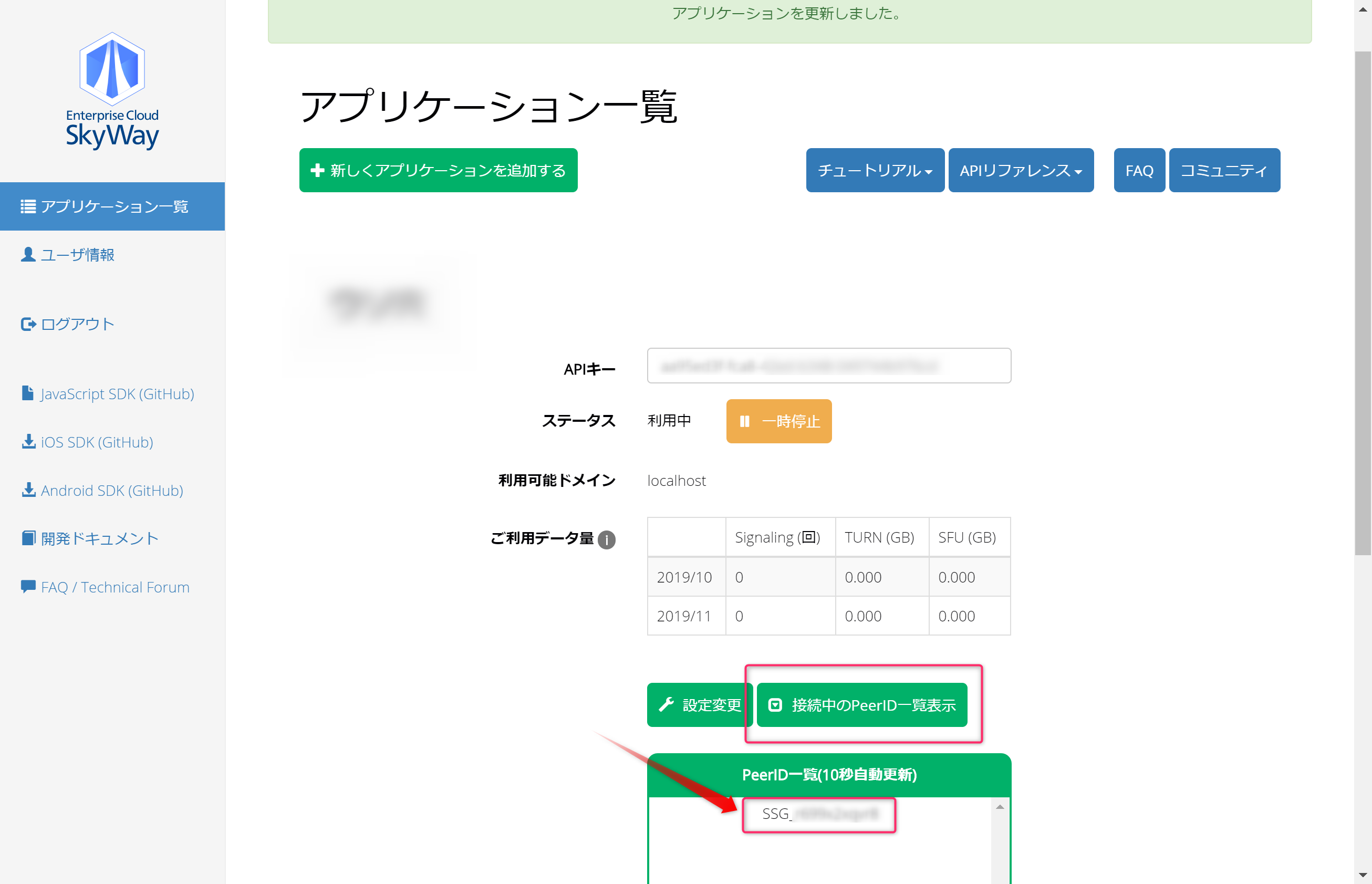The image size is (1372, 884).
Task: Click the info icon beside ご利用データ量
Action: 606,539
